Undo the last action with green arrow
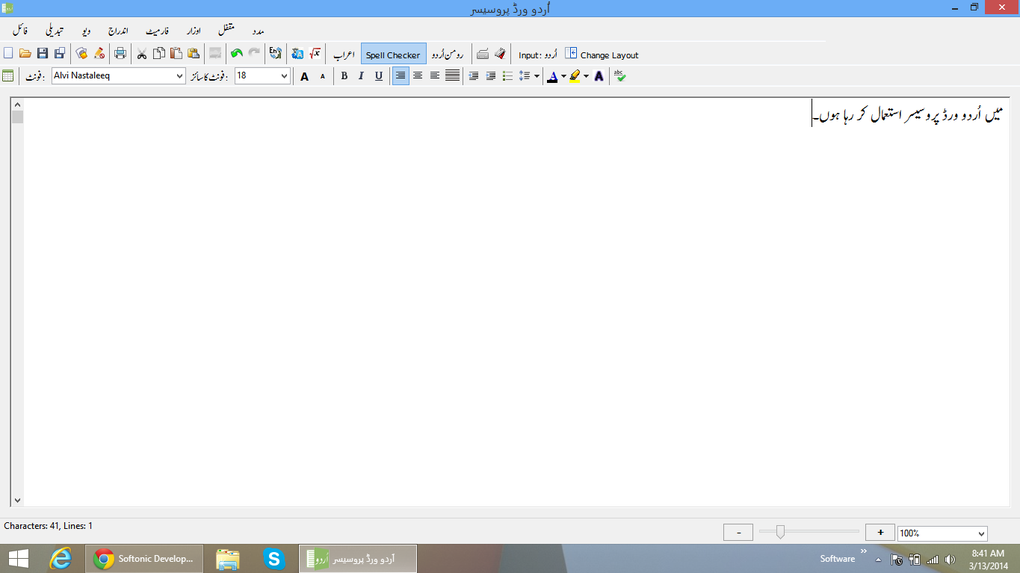Viewport: 1020px width, 573px height. [236, 53]
